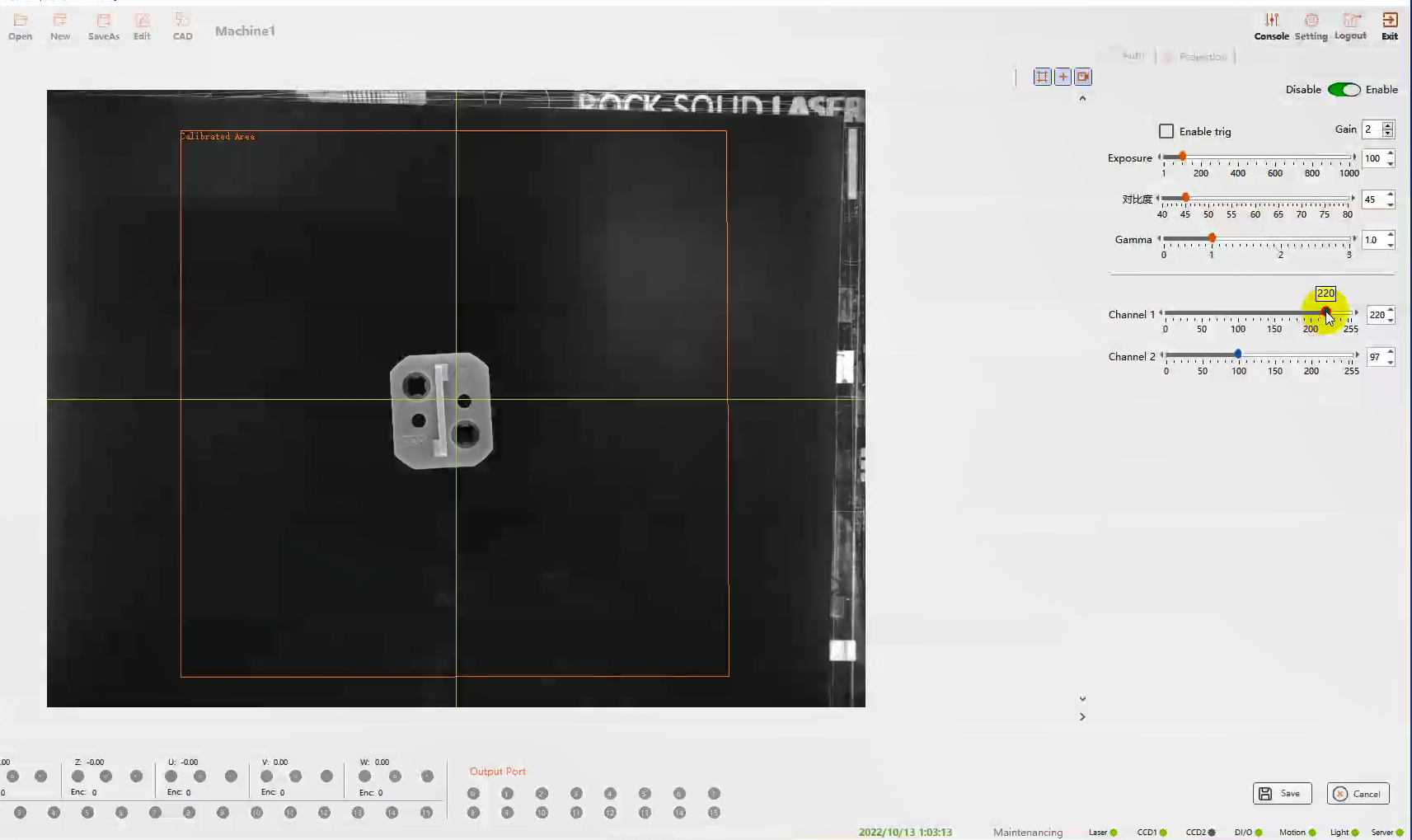Click the crosshair plus icon

[1063, 77]
